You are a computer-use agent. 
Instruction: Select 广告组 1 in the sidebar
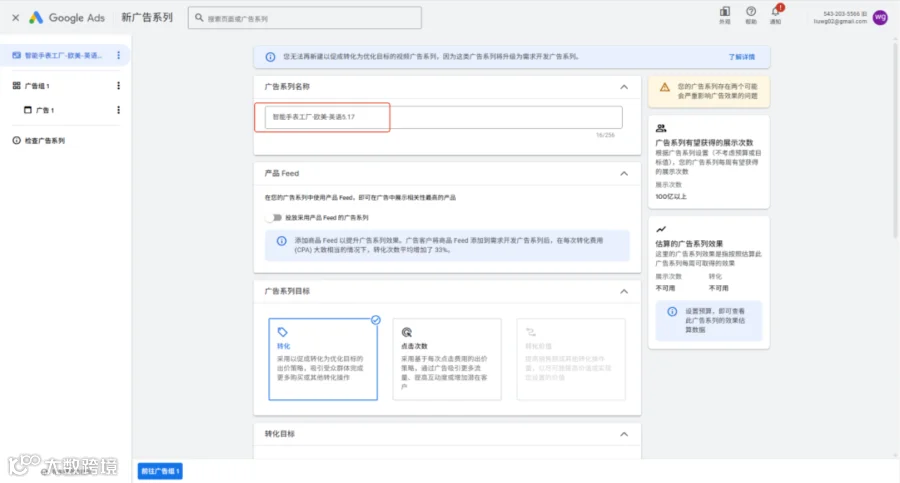pyautogui.click(x=37, y=86)
